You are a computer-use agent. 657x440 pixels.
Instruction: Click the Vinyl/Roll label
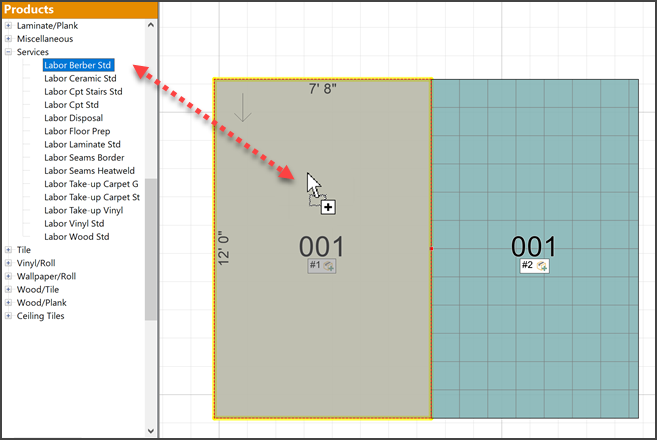pyautogui.click(x=36, y=263)
